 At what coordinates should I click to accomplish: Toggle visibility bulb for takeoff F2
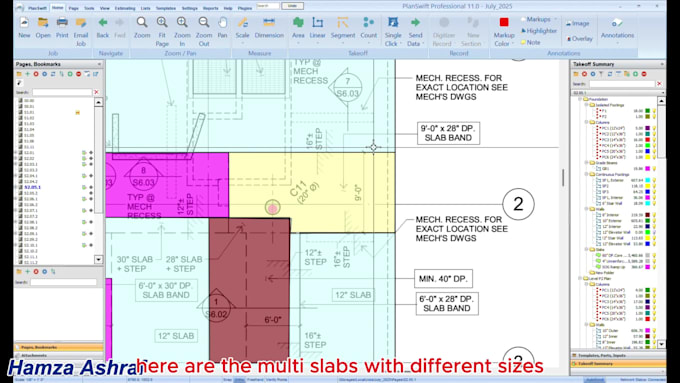point(654,117)
